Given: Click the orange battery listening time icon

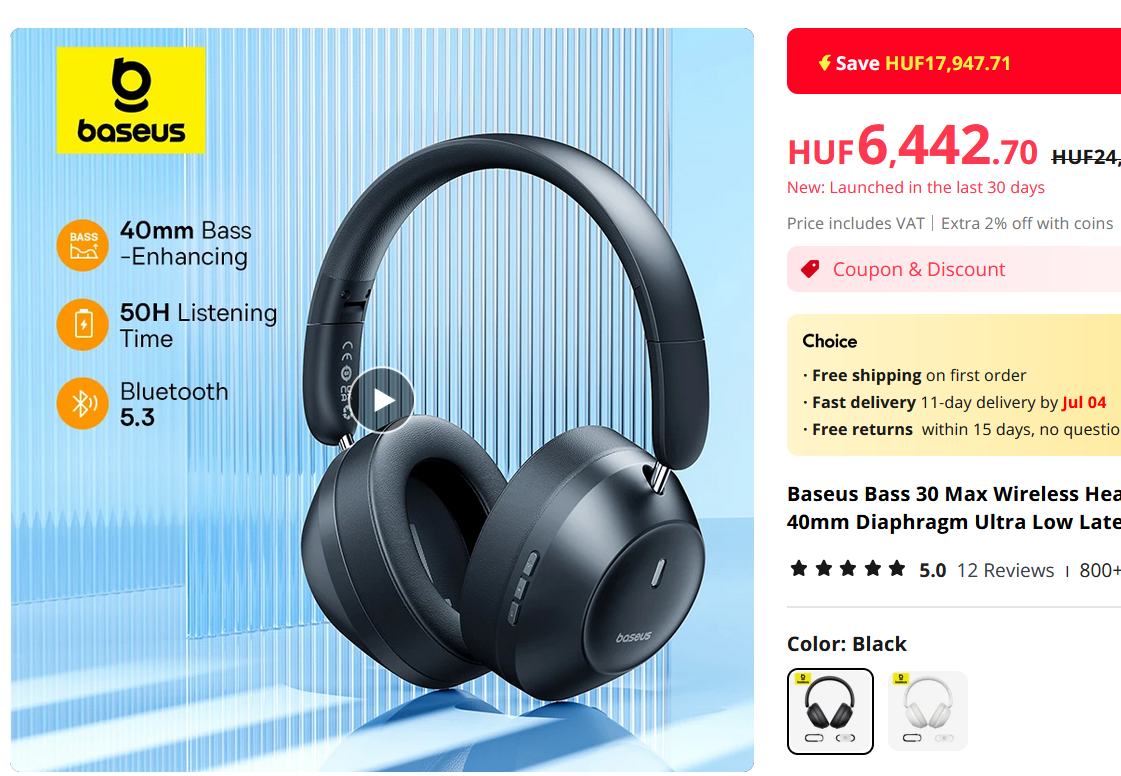Looking at the screenshot, I should (x=83, y=325).
